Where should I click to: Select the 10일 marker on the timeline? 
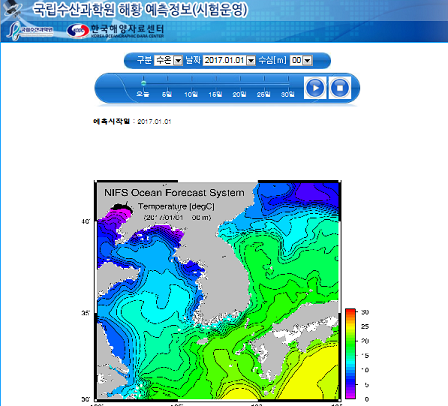[x=191, y=94]
